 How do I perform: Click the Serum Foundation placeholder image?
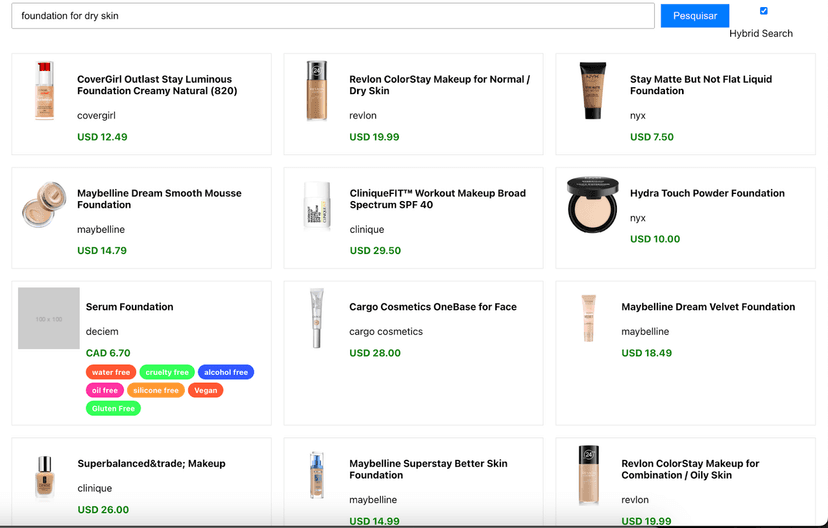coord(49,318)
